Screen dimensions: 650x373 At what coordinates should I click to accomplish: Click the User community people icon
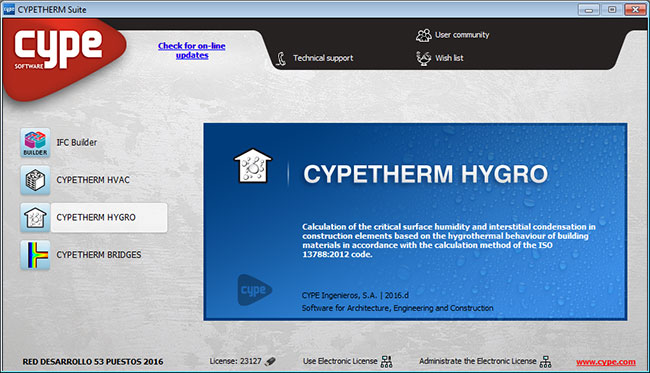[424, 35]
